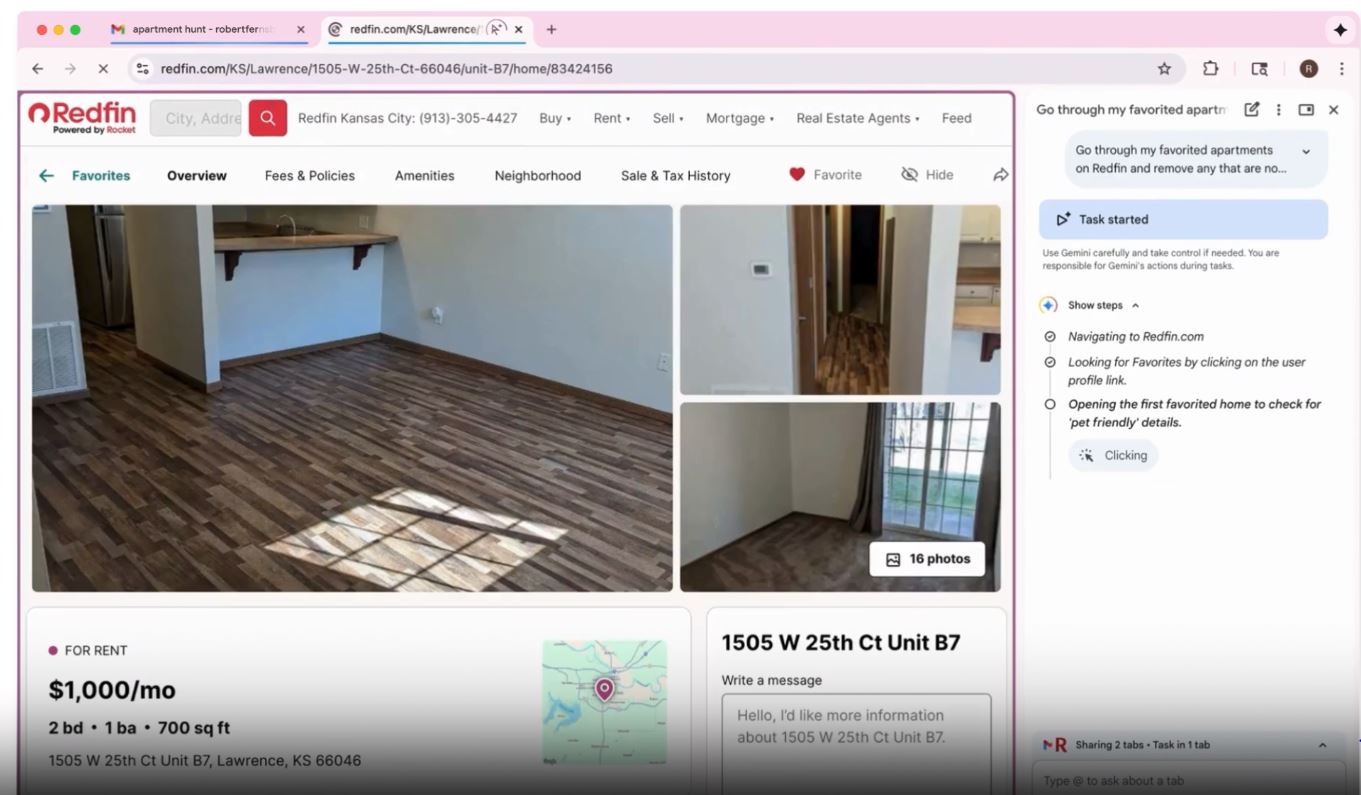Image resolution: width=1361 pixels, height=795 pixels.
Task: Click the Gemini sparkle icon beside Show steps
Action: pos(1048,305)
